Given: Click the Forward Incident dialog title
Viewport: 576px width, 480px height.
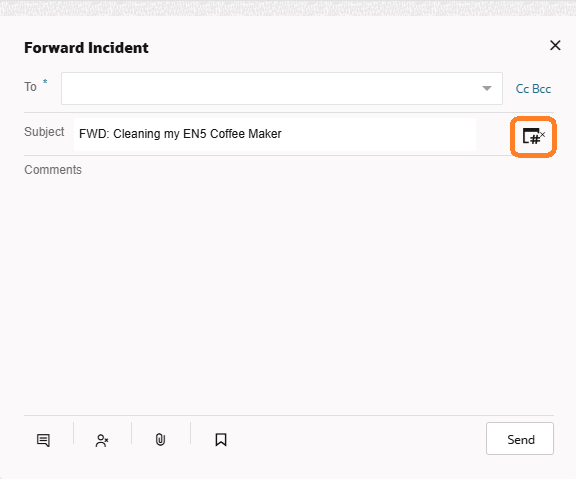Looking at the screenshot, I should [x=86, y=48].
